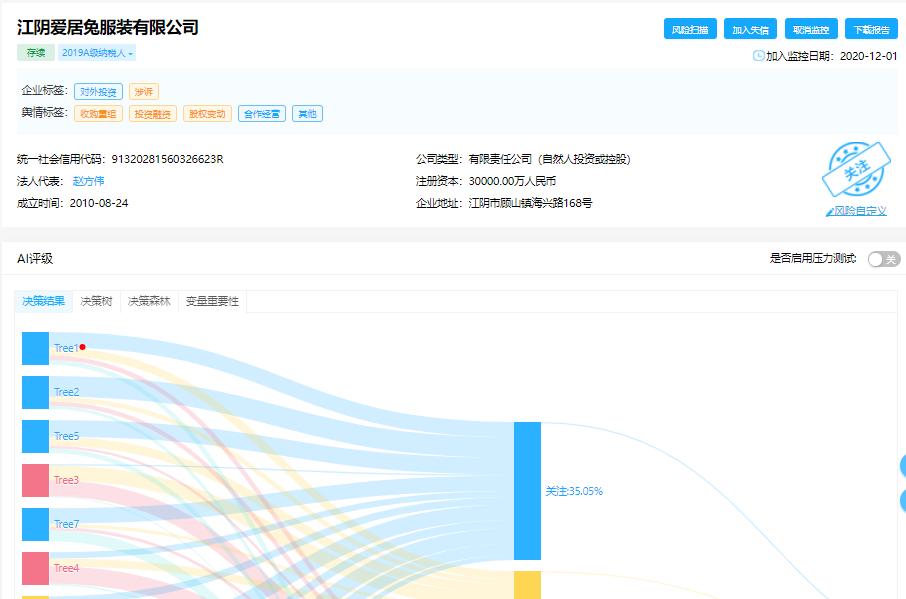Select the 股权变动 sentiment tag
This screenshot has height=599, width=906.
210,113
